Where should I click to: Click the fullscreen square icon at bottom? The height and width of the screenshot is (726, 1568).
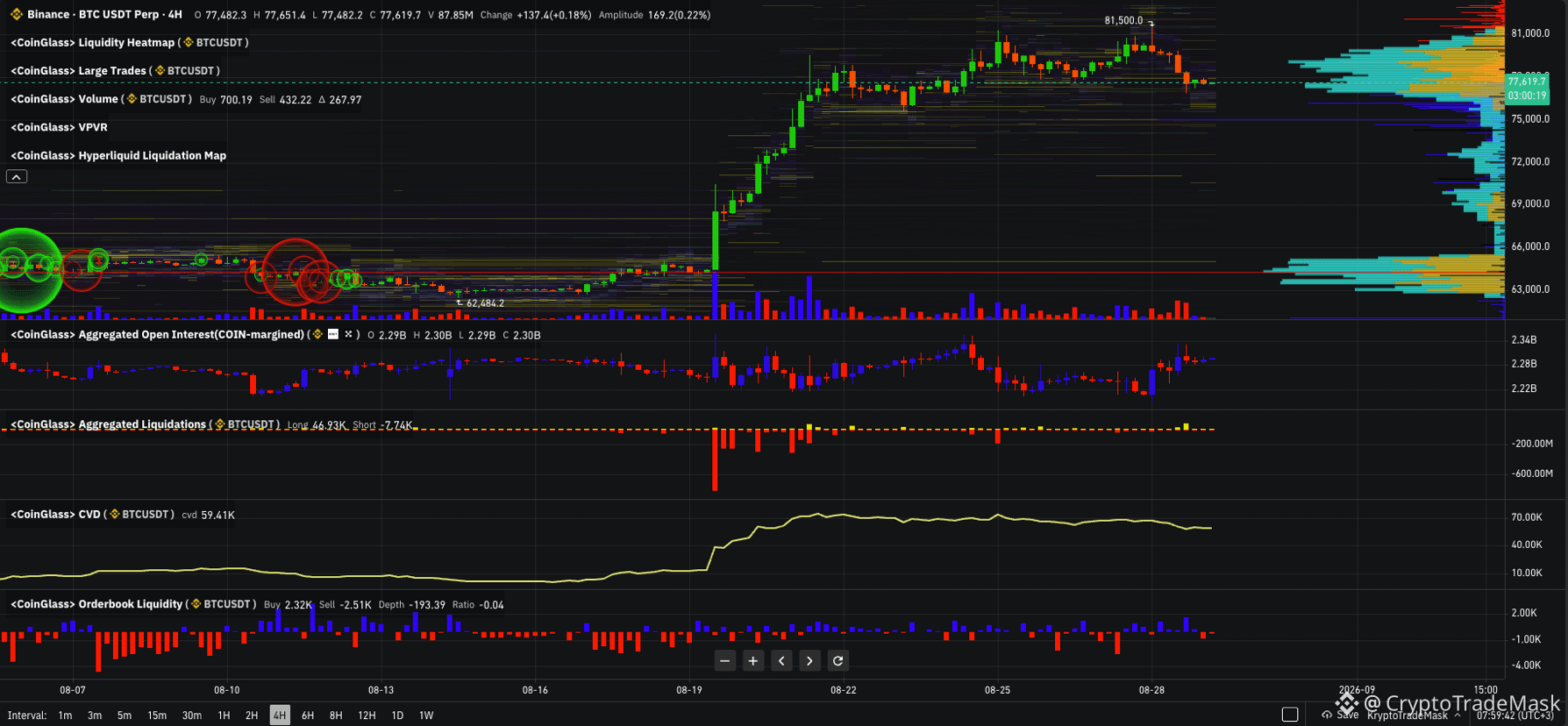coord(1290,715)
